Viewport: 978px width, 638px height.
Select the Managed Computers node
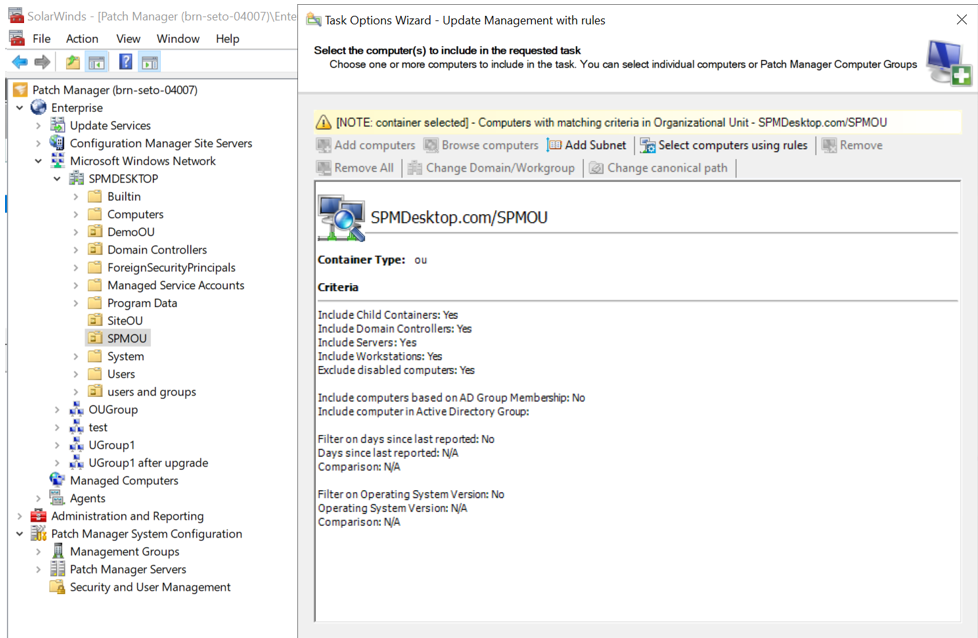pos(123,480)
